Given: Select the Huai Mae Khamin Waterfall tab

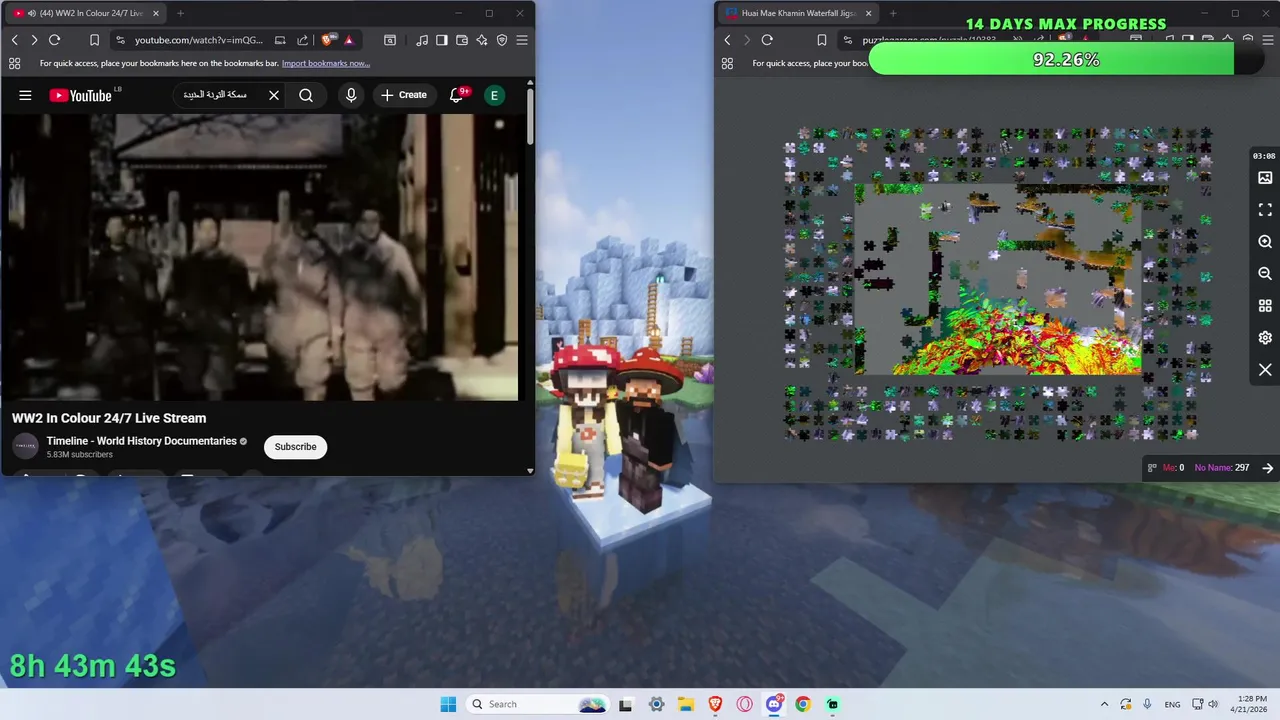Looking at the screenshot, I should pos(798,13).
